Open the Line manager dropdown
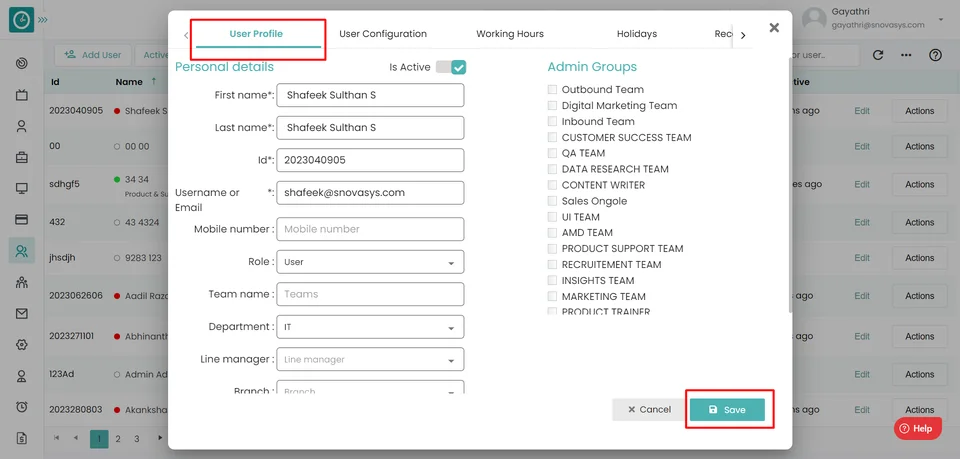Image resolution: width=960 pixels, height=459 pixels. click(x=368, y=359)
